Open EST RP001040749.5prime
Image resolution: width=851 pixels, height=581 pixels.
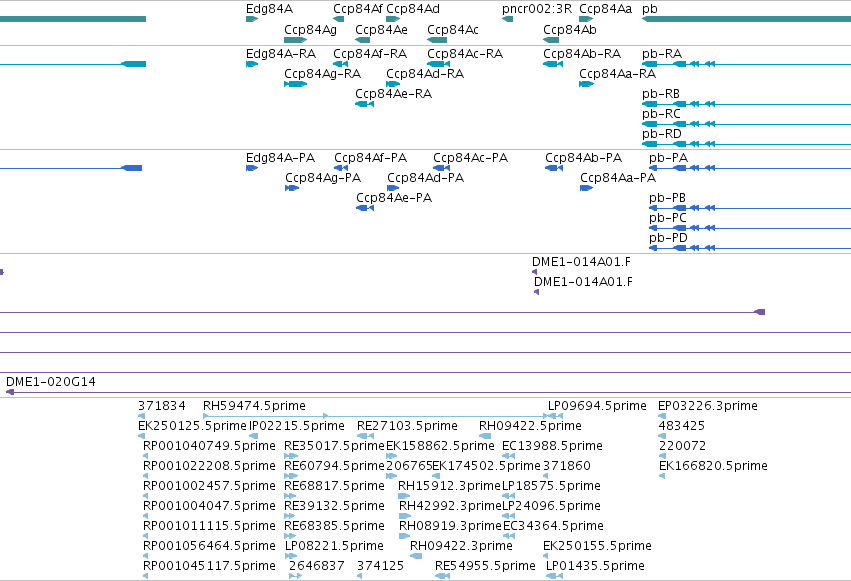pyautogui.click(x=209, y=446)
